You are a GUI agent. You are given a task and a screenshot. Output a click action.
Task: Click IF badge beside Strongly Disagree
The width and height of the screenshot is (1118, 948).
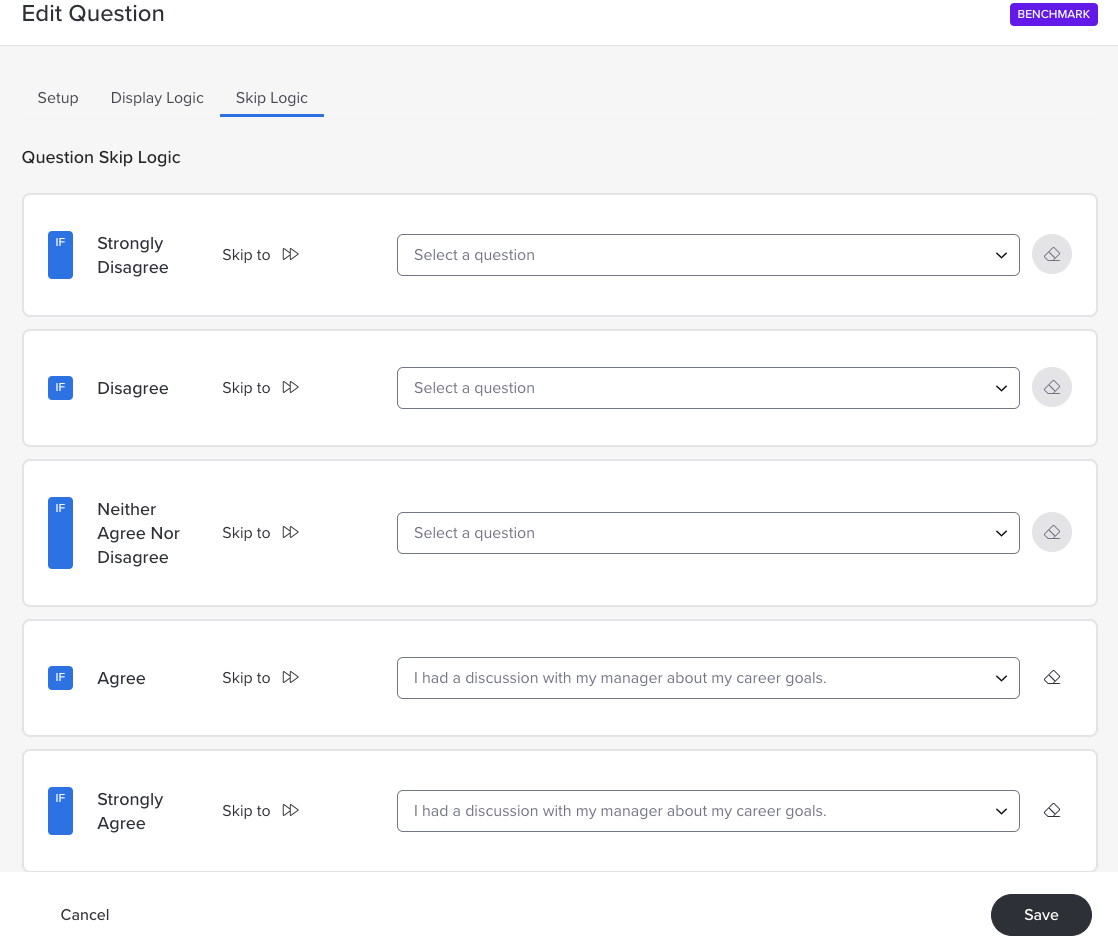click(x=61, y=254)
